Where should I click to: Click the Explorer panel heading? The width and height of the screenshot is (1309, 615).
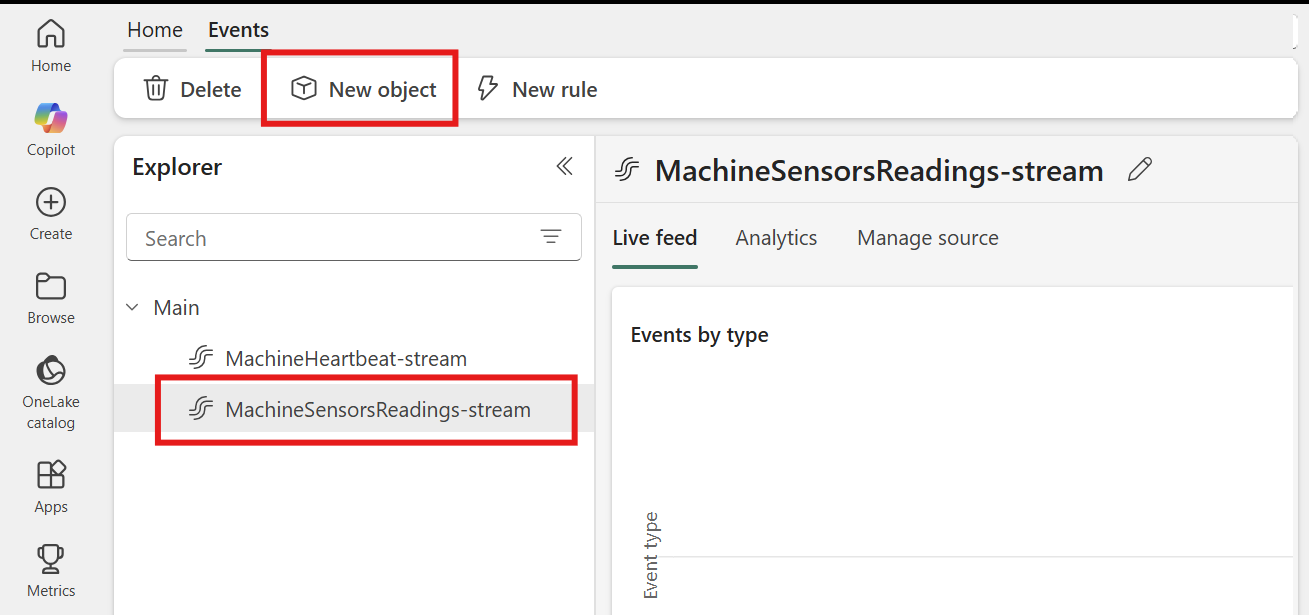(x=177, y=167)
